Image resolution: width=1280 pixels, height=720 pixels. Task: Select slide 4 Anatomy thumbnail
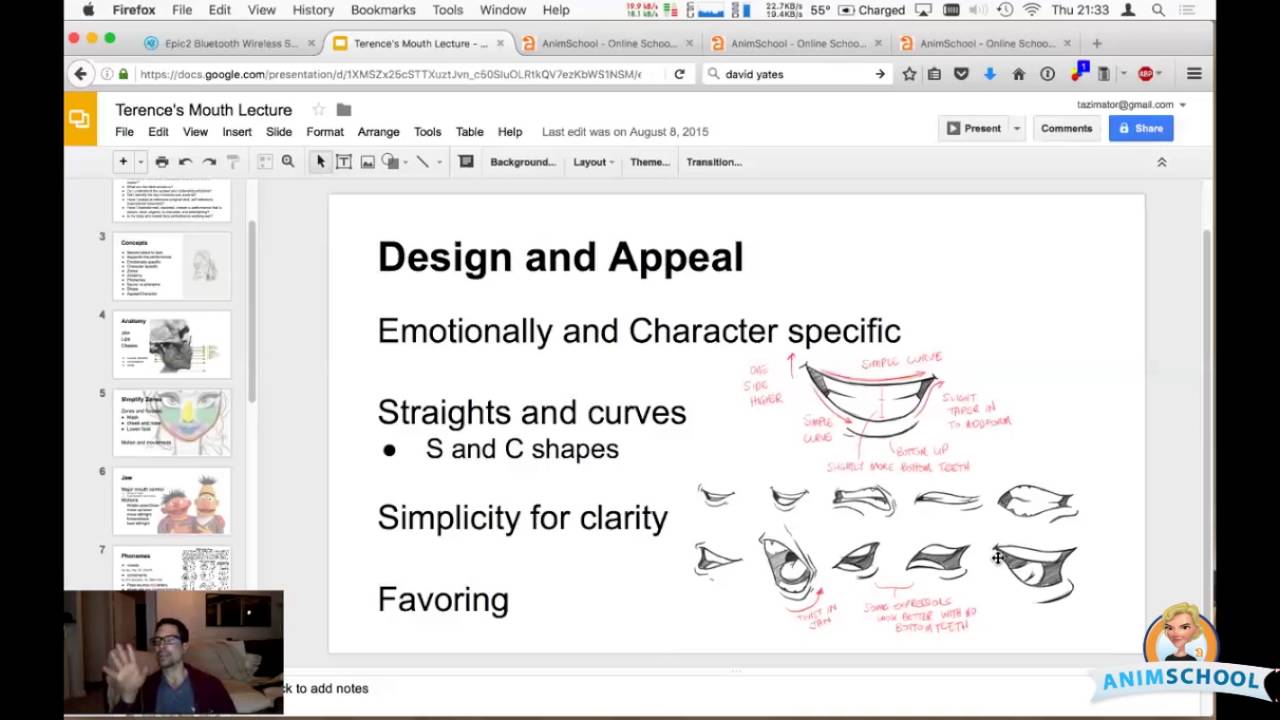pyautogui.click(x=172, y=344)
